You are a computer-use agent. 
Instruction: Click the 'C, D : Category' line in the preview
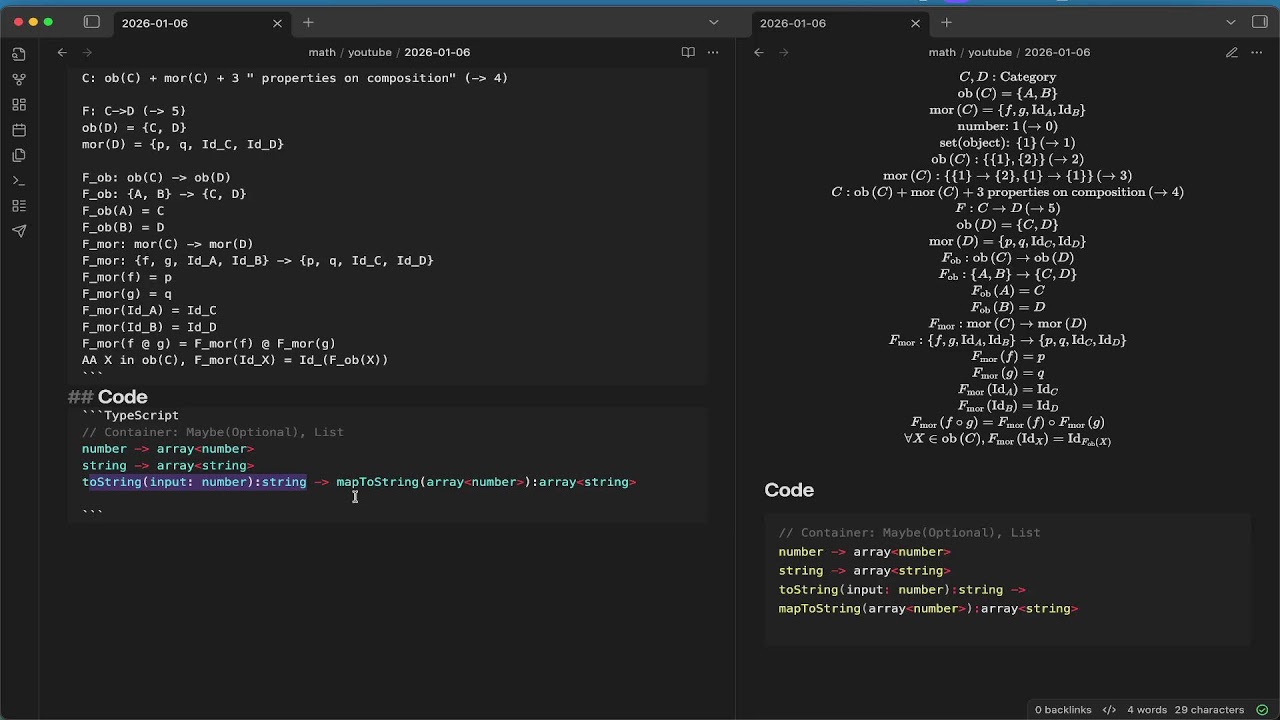pyautogui.click(x=1007, y=77)
